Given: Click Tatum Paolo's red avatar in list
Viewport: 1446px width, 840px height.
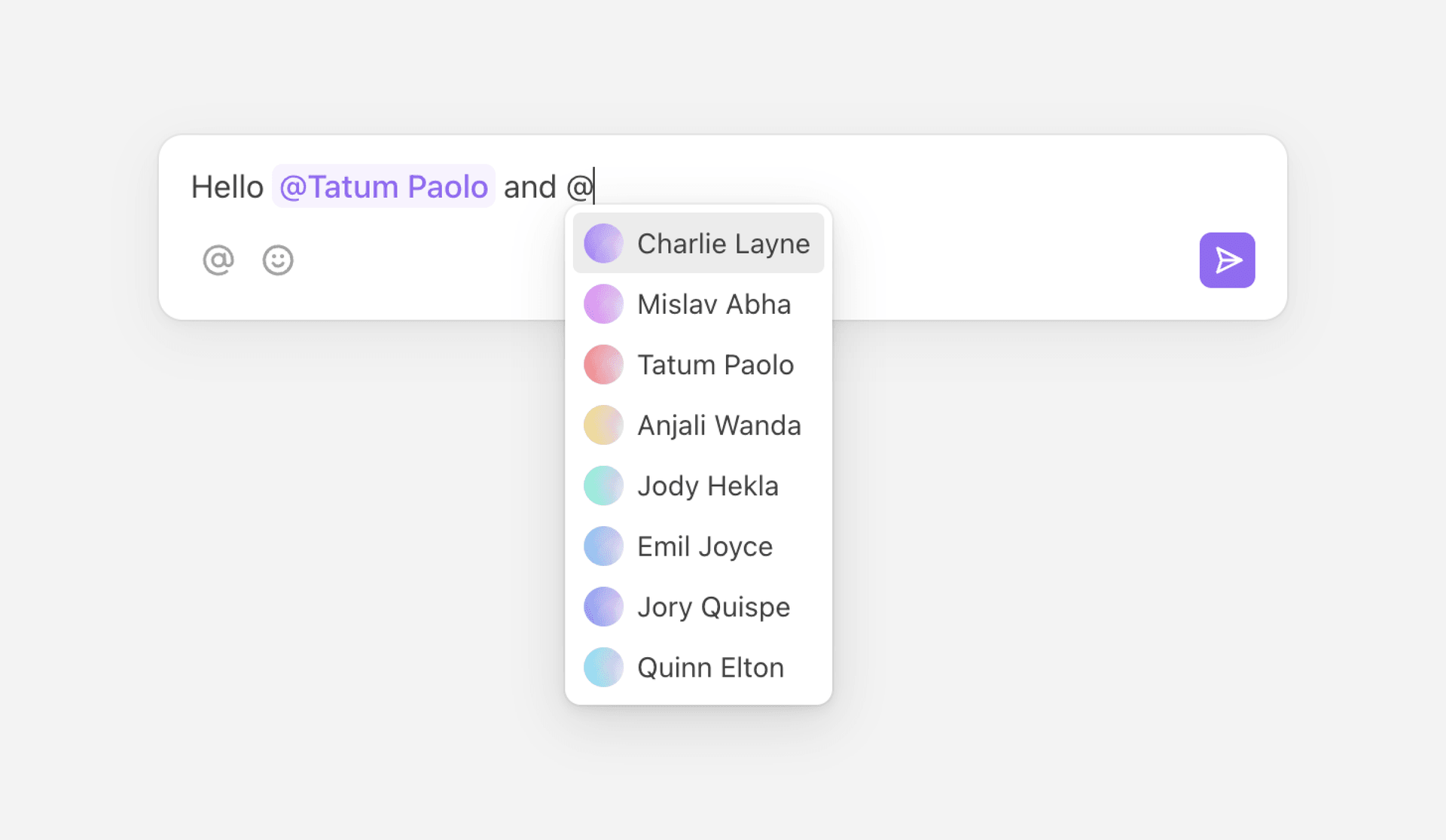Looking at the screenshot, I should [603, 365].
